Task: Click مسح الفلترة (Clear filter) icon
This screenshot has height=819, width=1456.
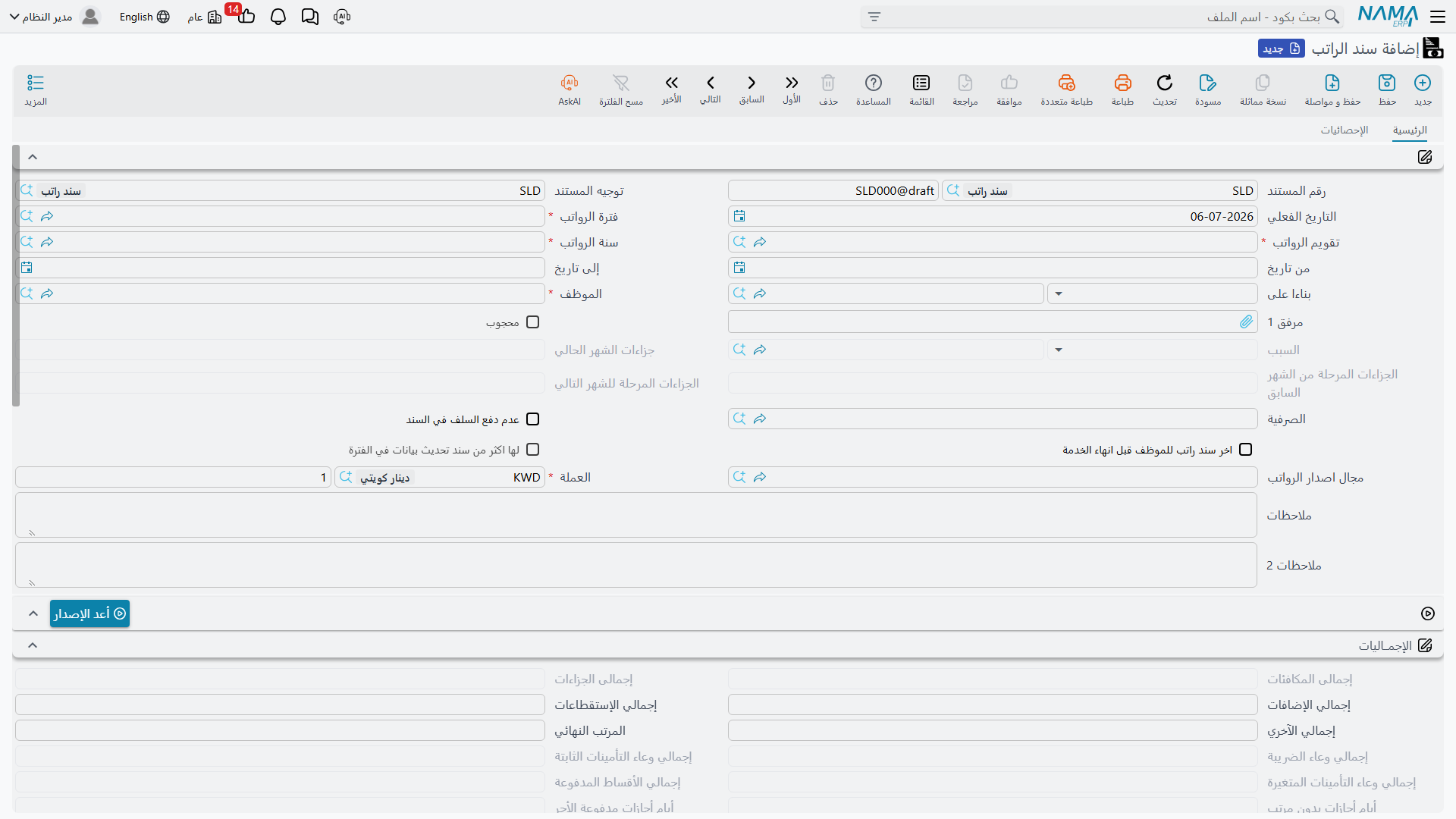Action: pyautogui.click(x=621, y=83)
